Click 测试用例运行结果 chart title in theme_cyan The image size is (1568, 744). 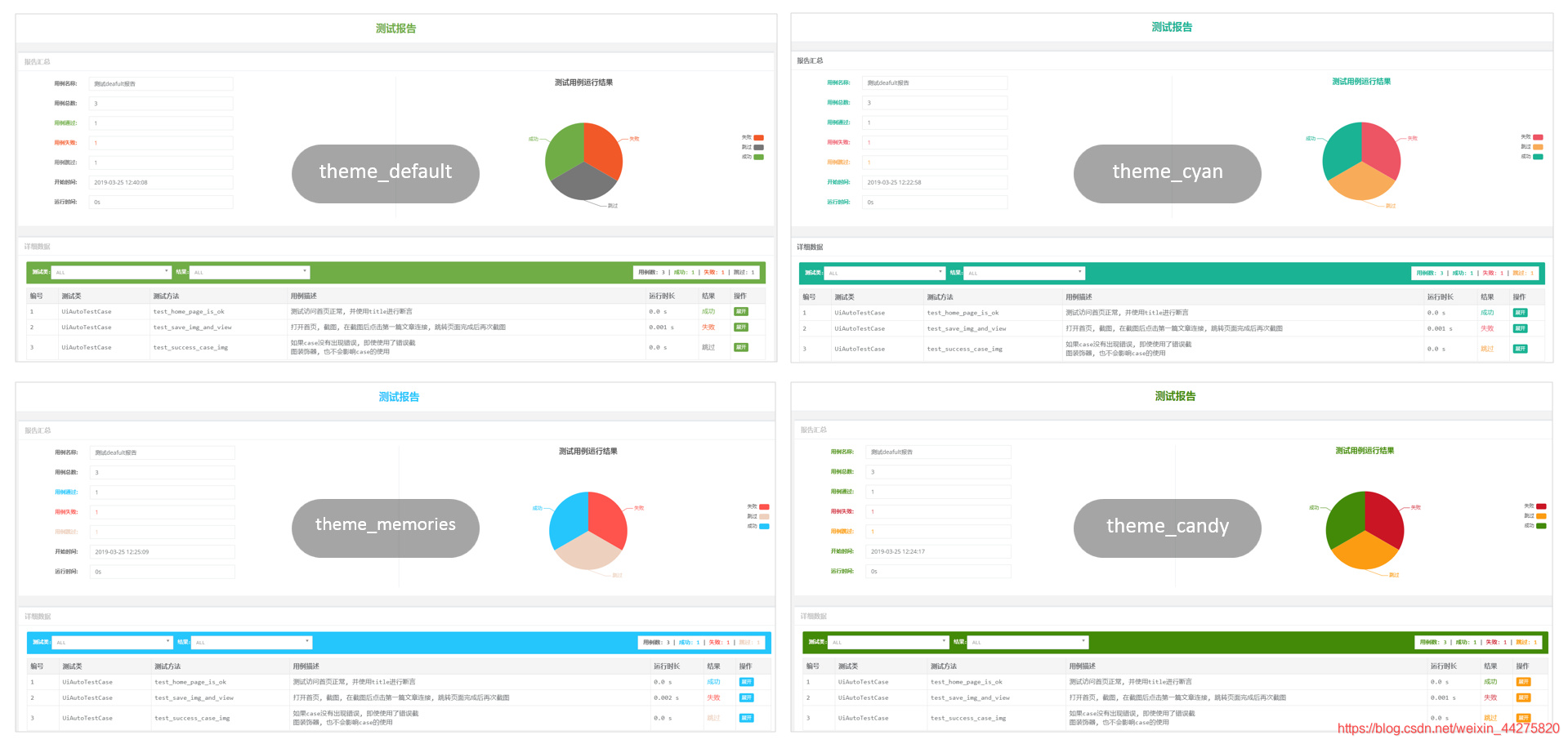(x=1361, y=82)
